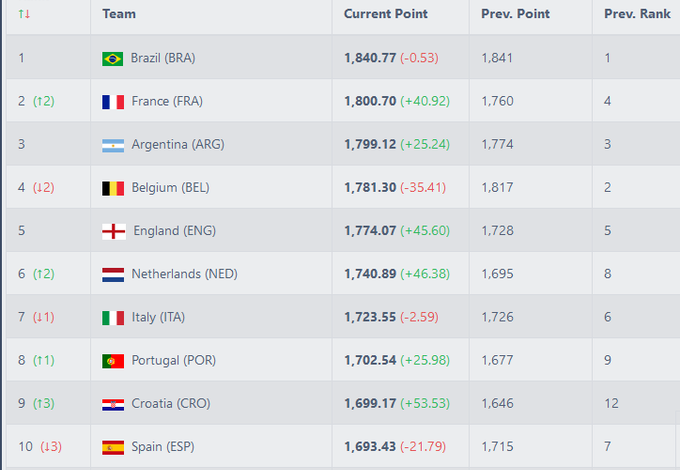The image size is (680, 470).
Task: Click the Belgium flag icon
Action: 113,188
